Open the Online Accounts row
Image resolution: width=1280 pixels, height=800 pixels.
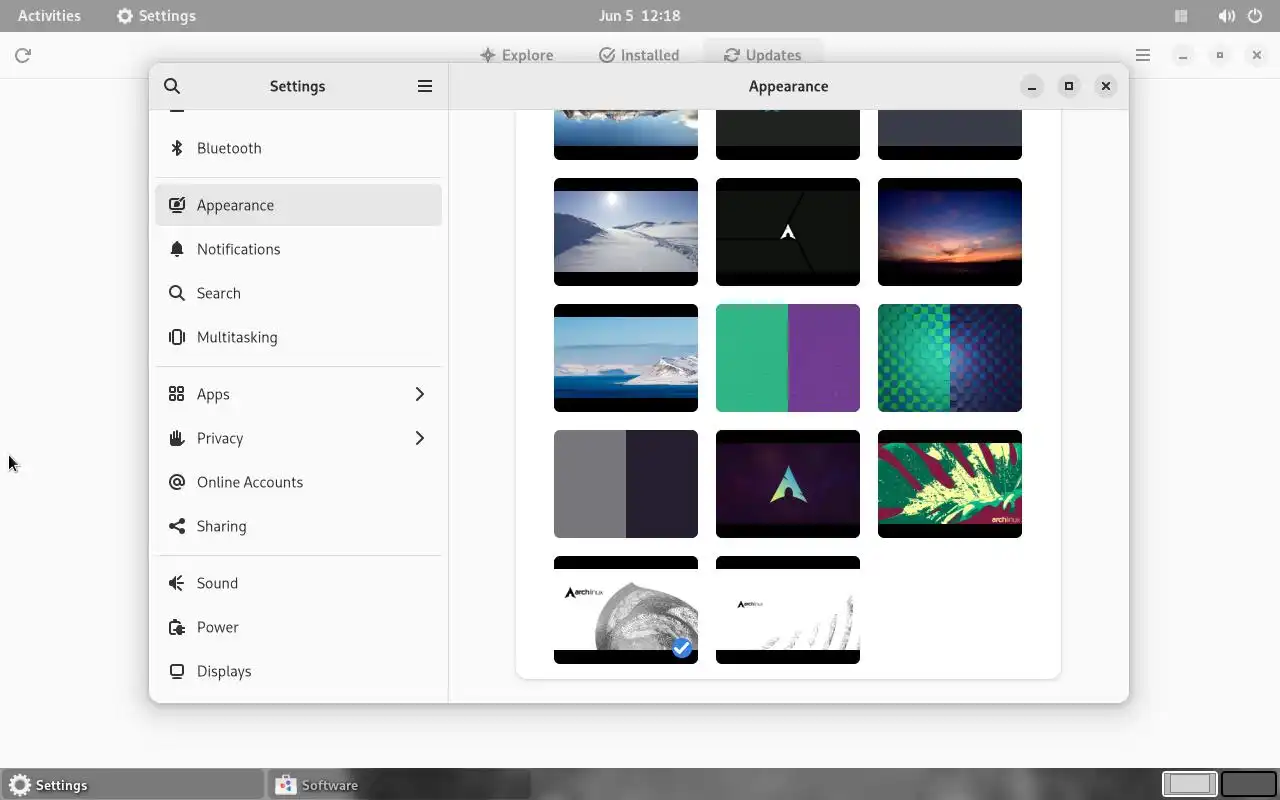click(298, 482)
